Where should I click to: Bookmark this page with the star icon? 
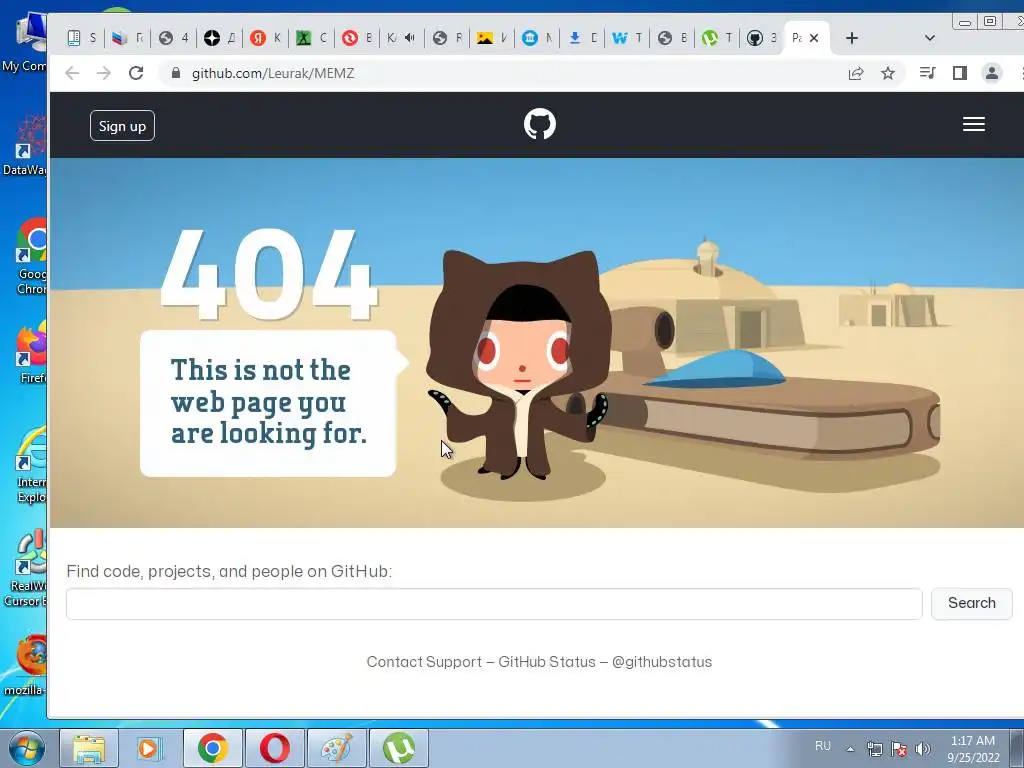pos(888,73)
